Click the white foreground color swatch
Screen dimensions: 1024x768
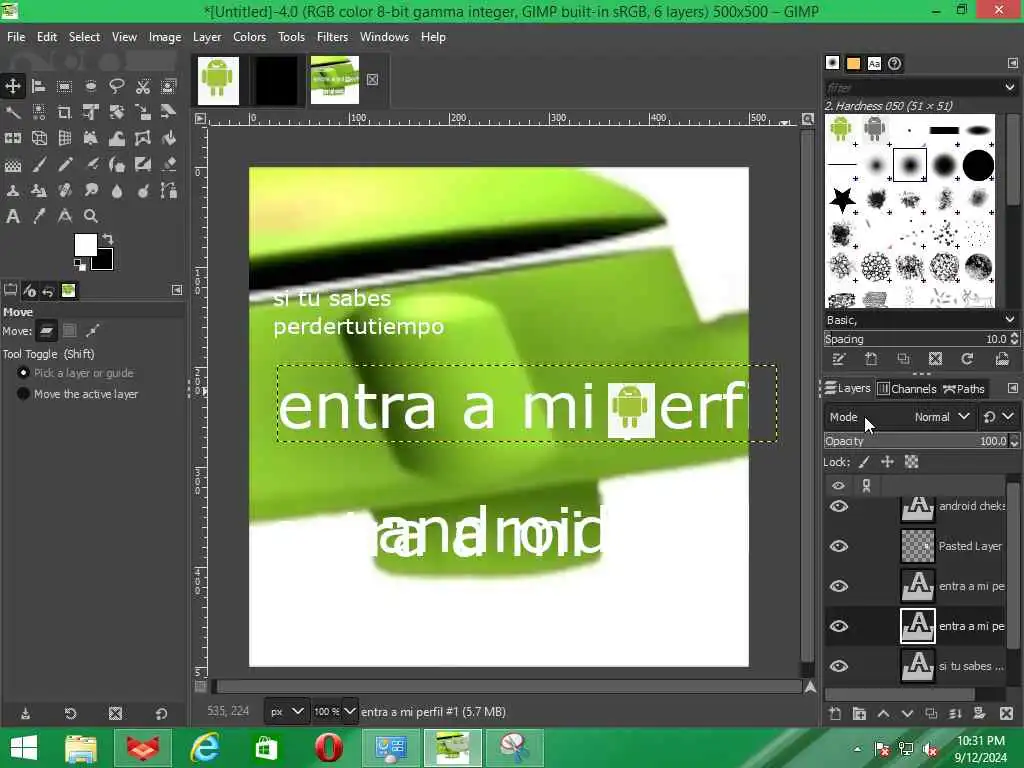pos(84,244)
